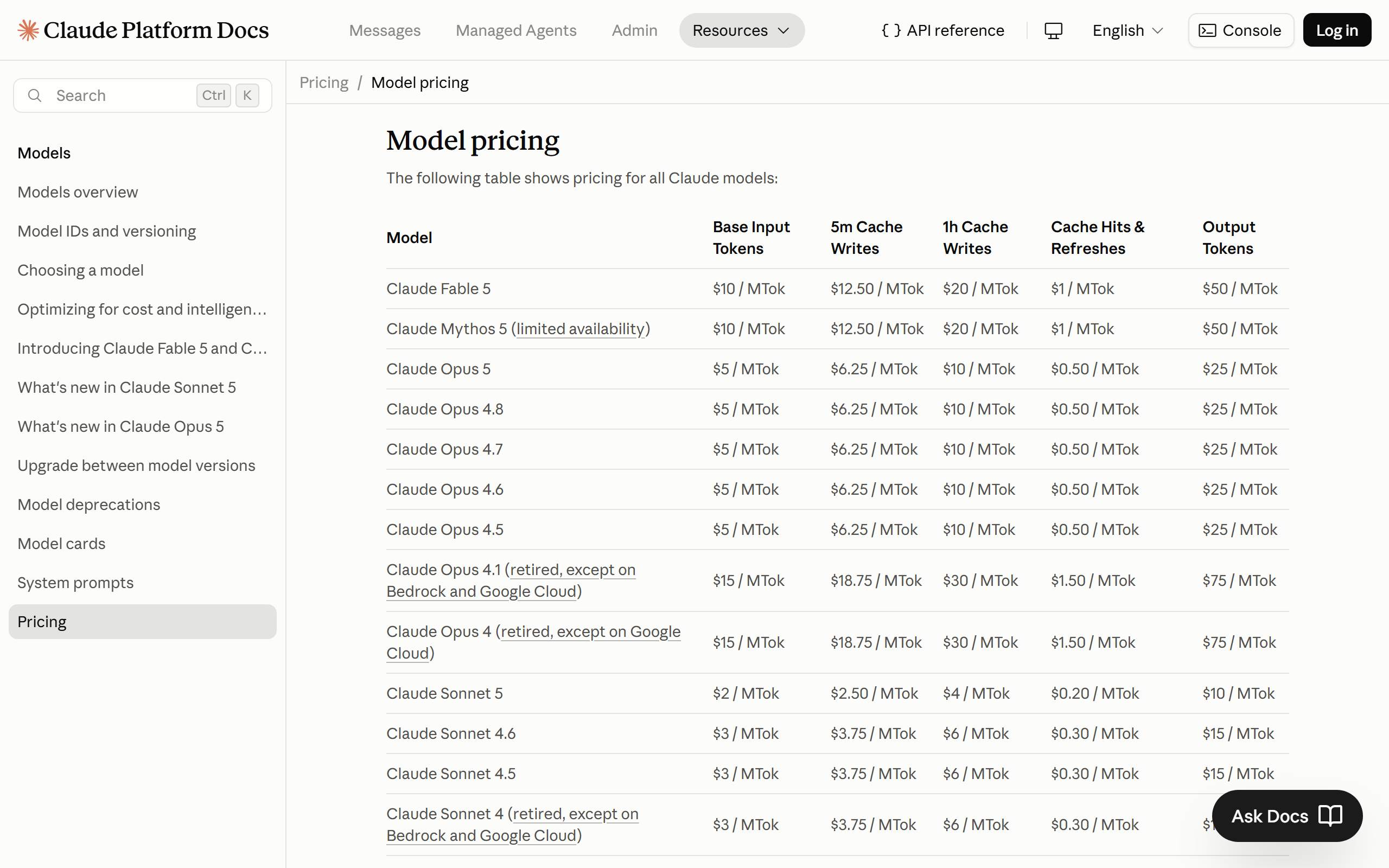
Task: Click the Claude Sonnet 5 row name
Action: point(444,693)
